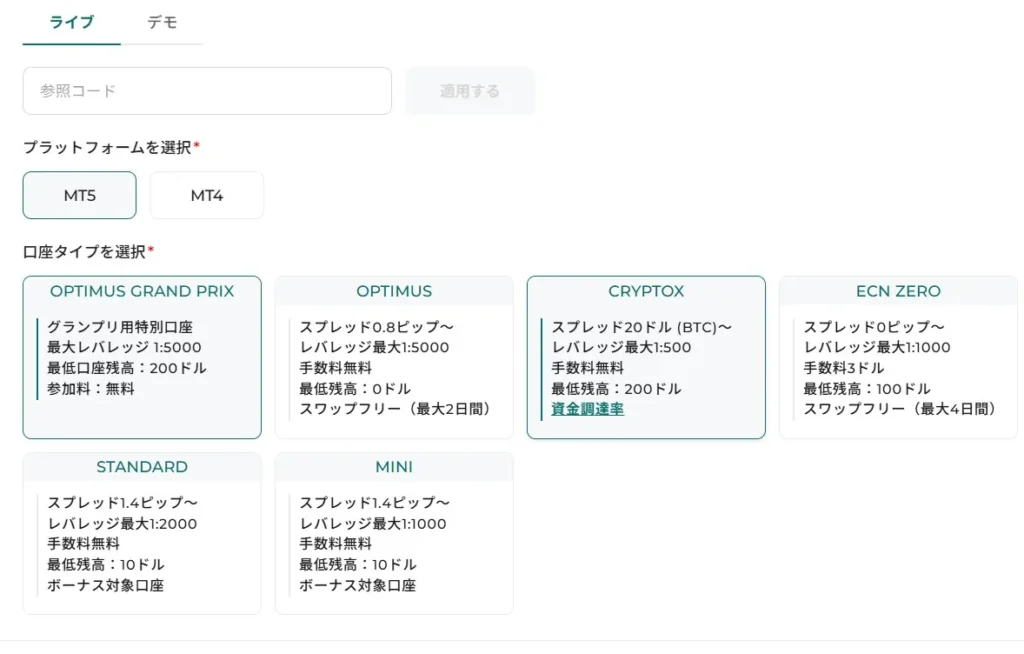Click the 参照コード referral code field
The image size is (1024, 654).
207,90
